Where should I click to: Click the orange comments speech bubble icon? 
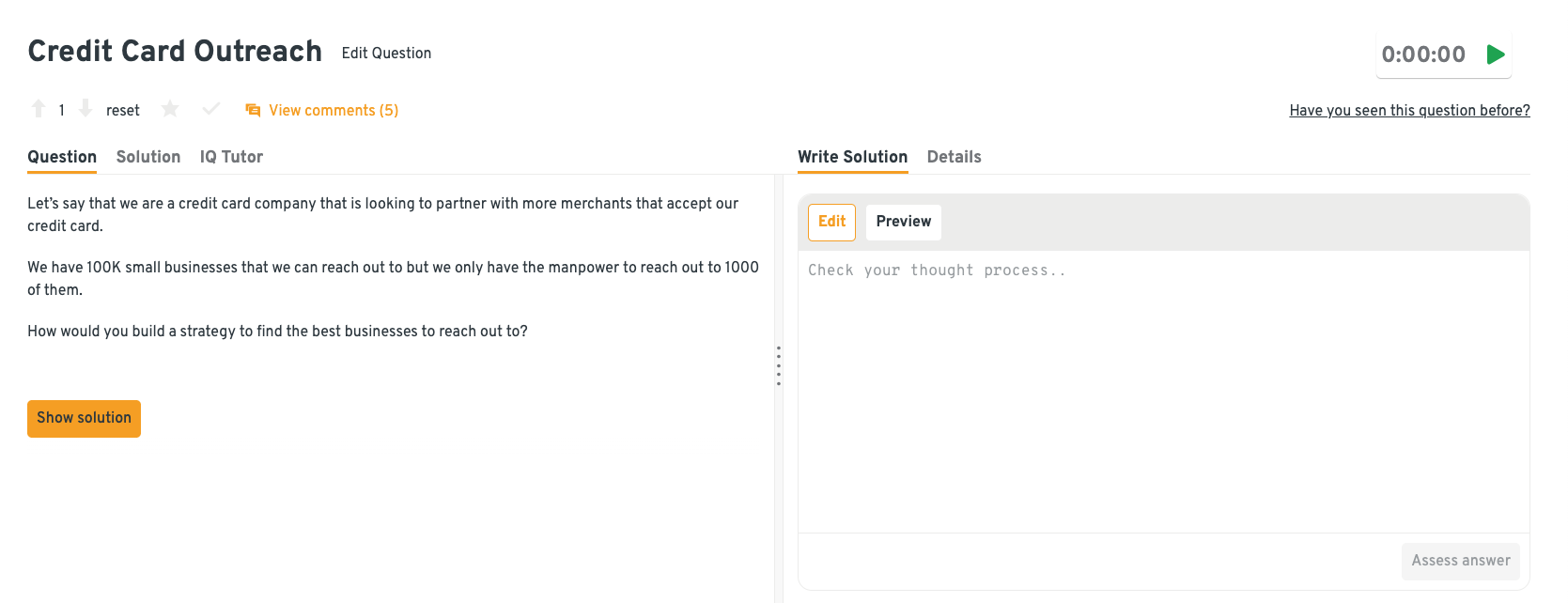253,110
